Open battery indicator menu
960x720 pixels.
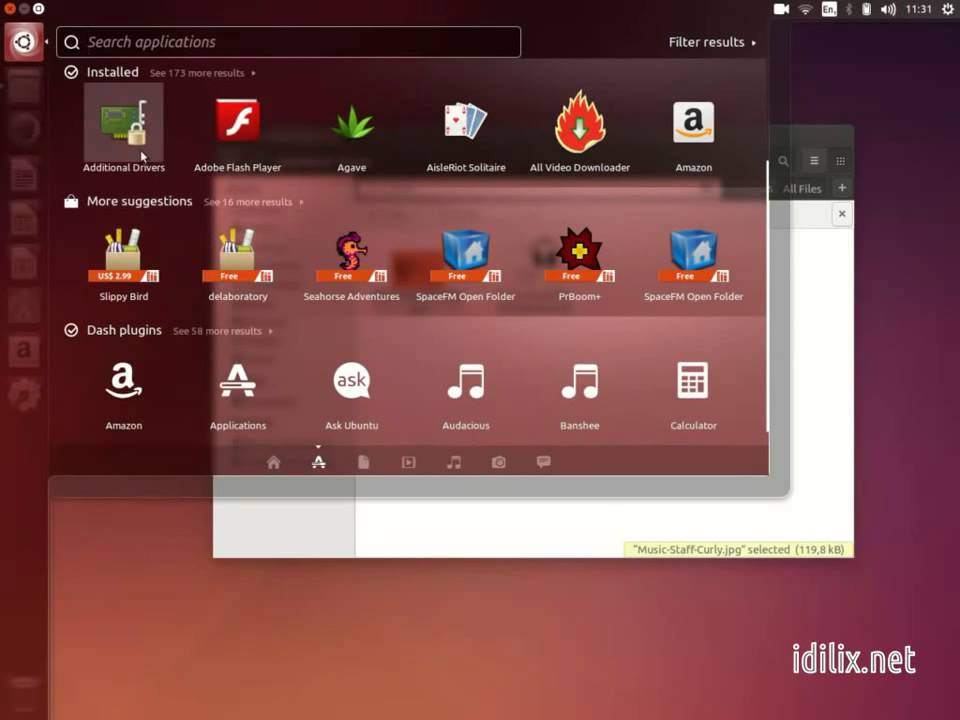[866, 9]
